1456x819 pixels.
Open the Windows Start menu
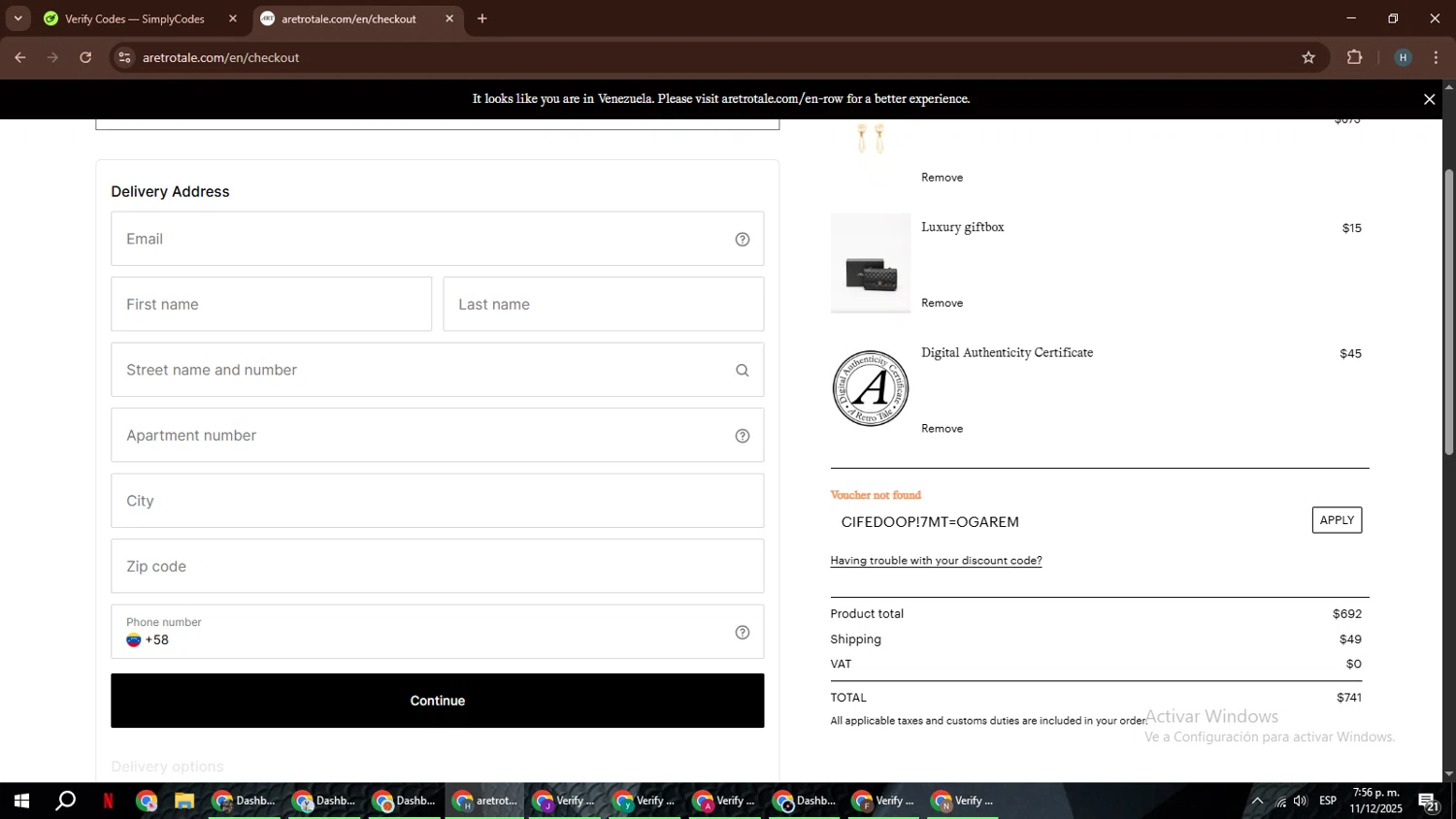point(21,802)
